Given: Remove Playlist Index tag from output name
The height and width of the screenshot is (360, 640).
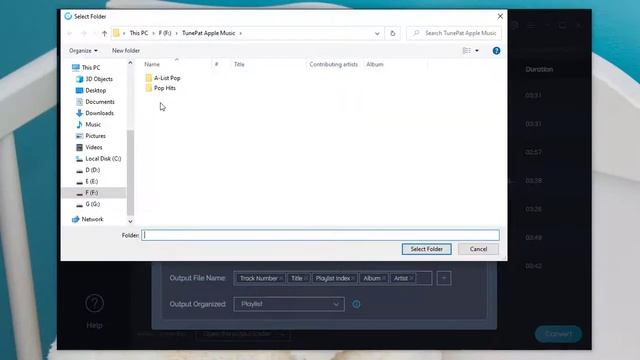Looking at the screenshot, I should 353,279.
